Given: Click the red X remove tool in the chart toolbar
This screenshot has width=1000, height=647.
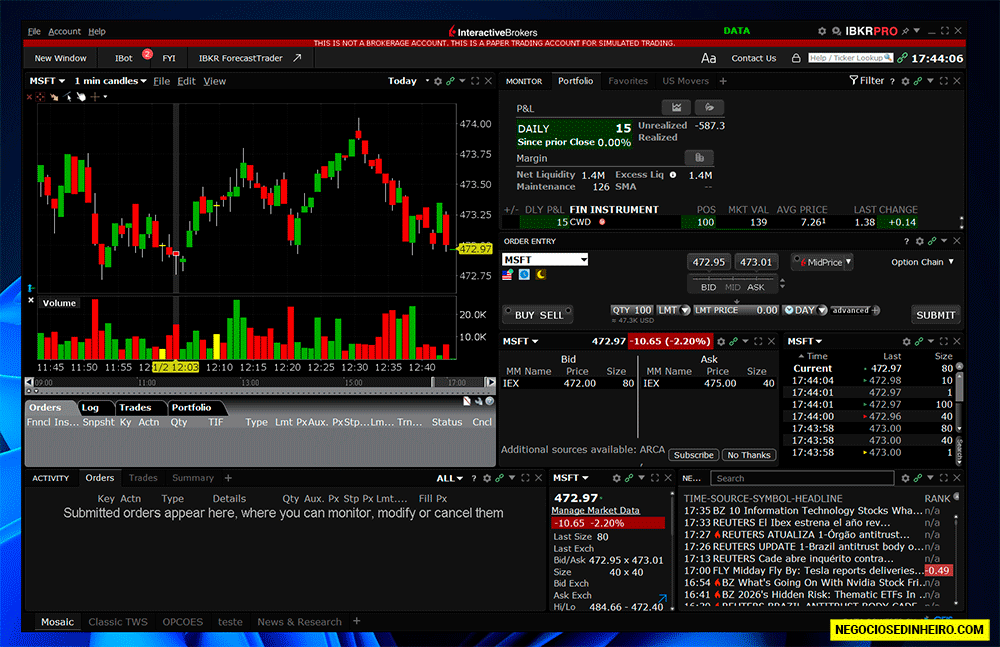Looking at the screenshot, I should click(29, 97).
